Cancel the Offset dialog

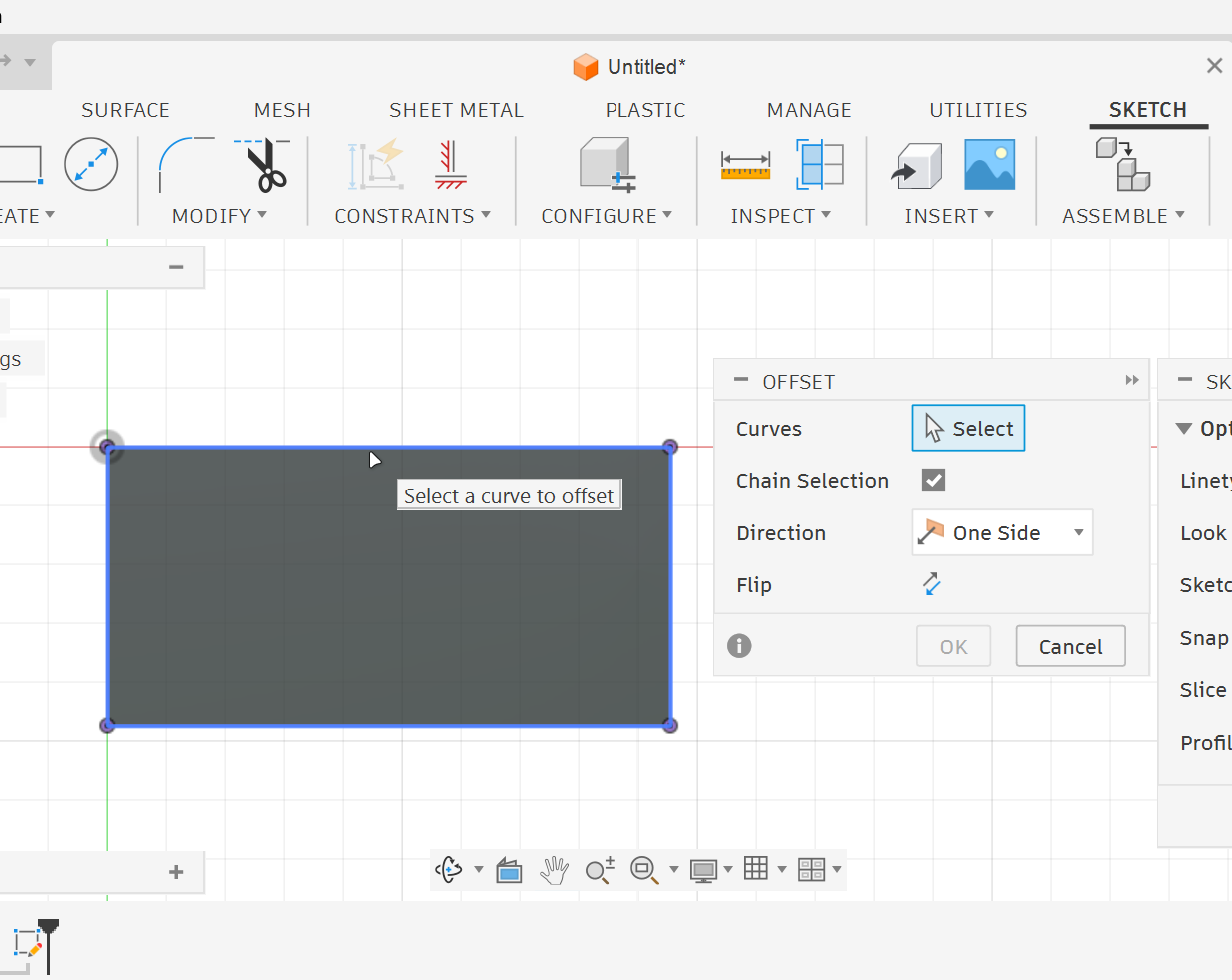click(1070, 646)
